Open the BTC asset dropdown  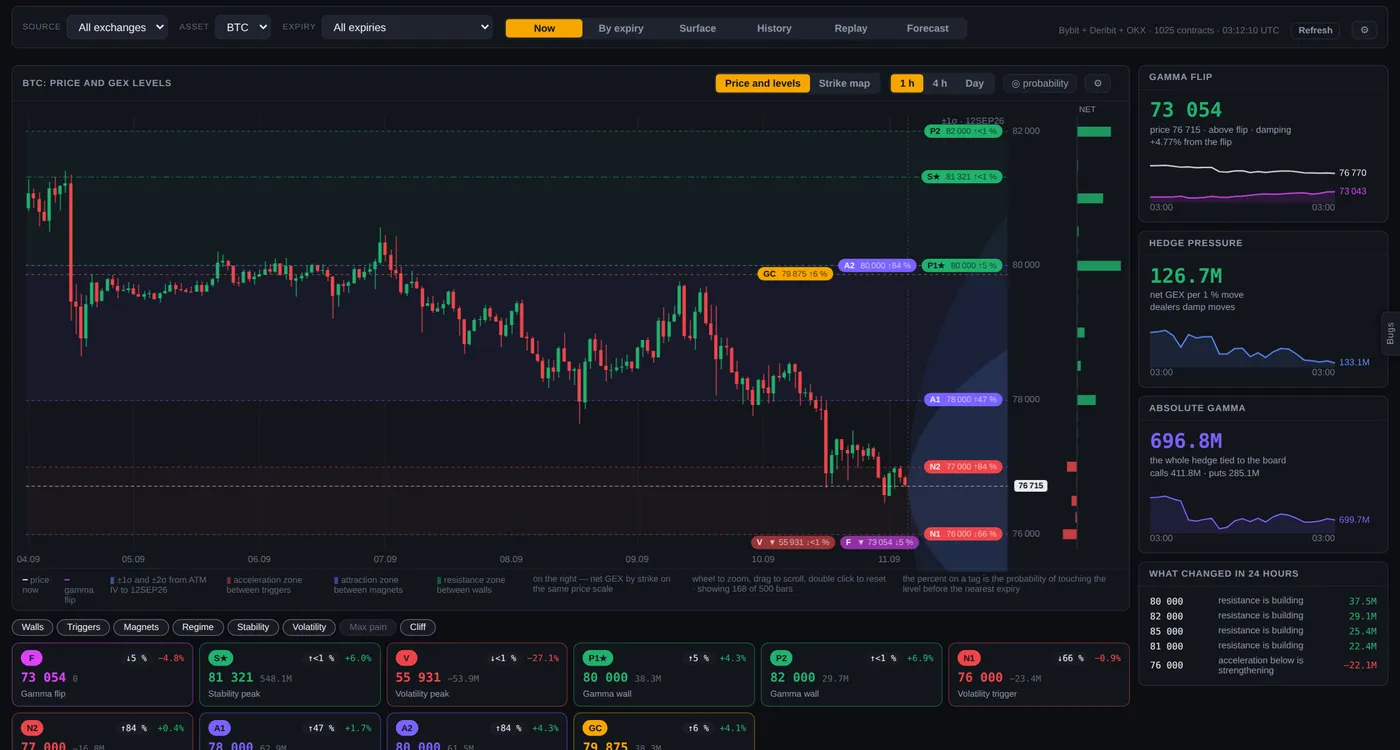pos(243,27)
